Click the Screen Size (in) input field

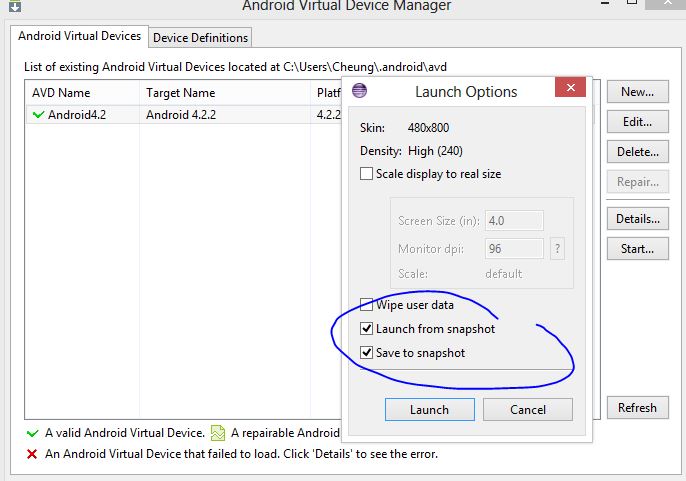(x=514, y=221)
